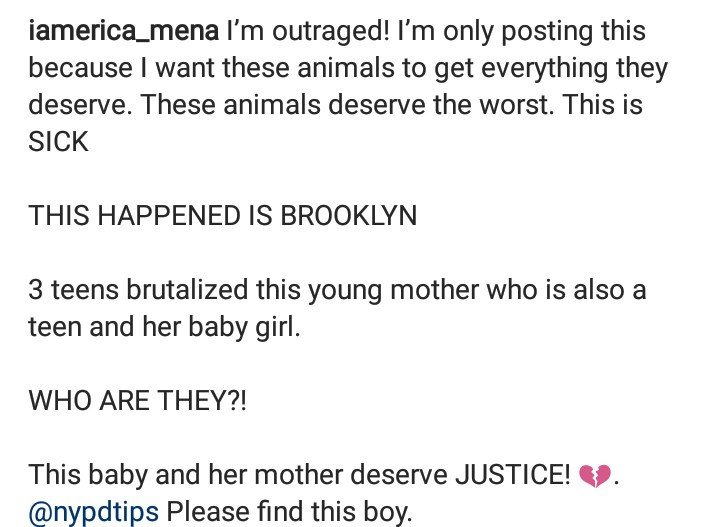The height and width of the screenshot is (527, 720).
Task: Select the line THIS HAPPENED IS BROOKLYN
Action: [223, 215]
